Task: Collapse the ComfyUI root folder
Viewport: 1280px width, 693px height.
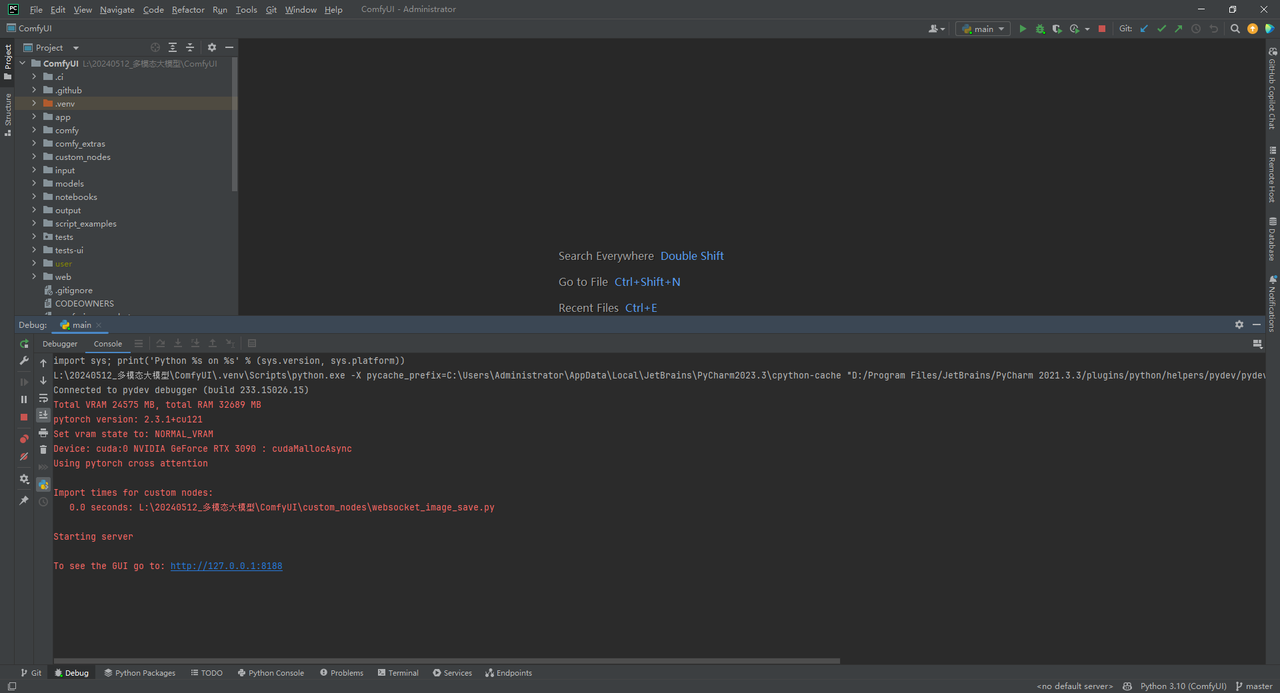Action: pos(23,63)
